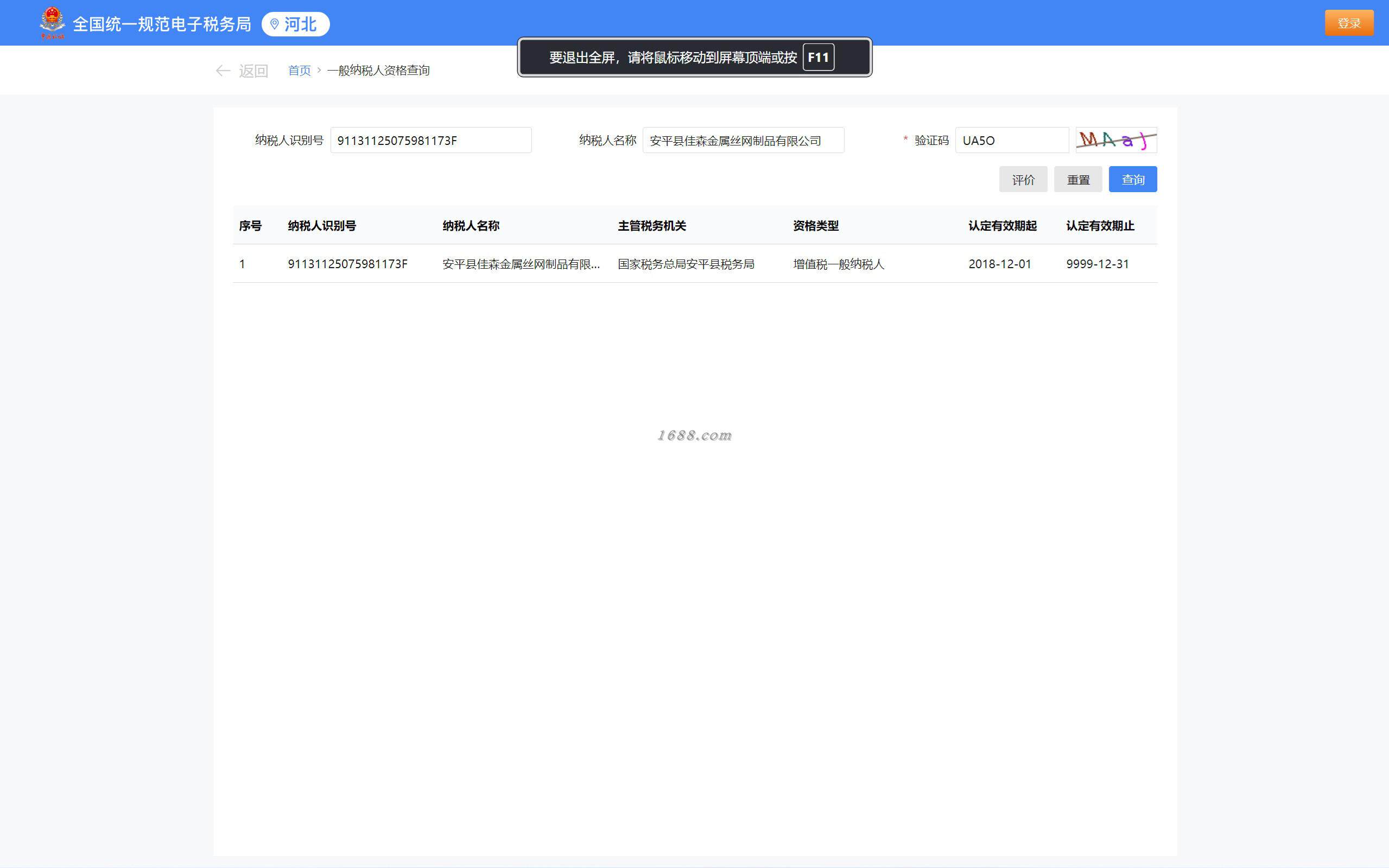Click the 返回 back link

[253, 71]
